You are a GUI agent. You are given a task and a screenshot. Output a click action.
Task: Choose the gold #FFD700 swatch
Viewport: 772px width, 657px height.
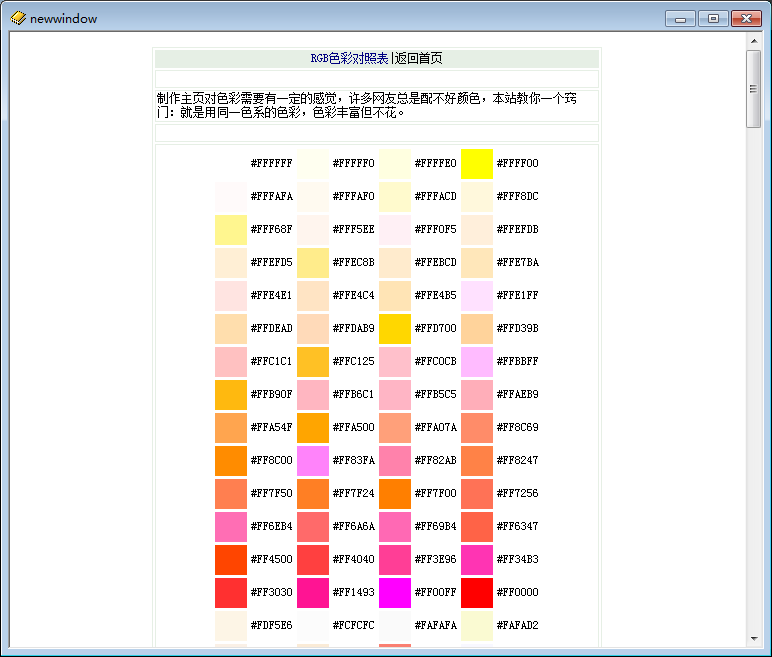point(395,329)
